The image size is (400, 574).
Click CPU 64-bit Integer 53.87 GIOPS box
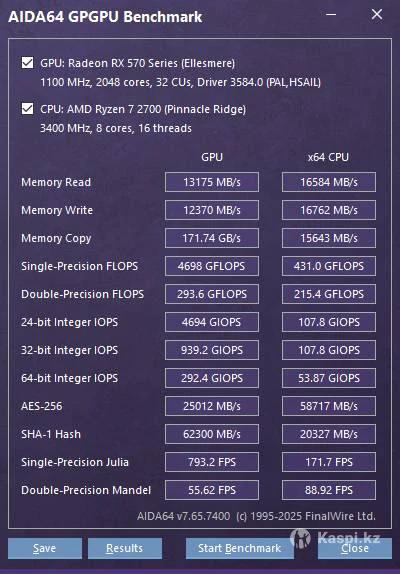point(329,378)
